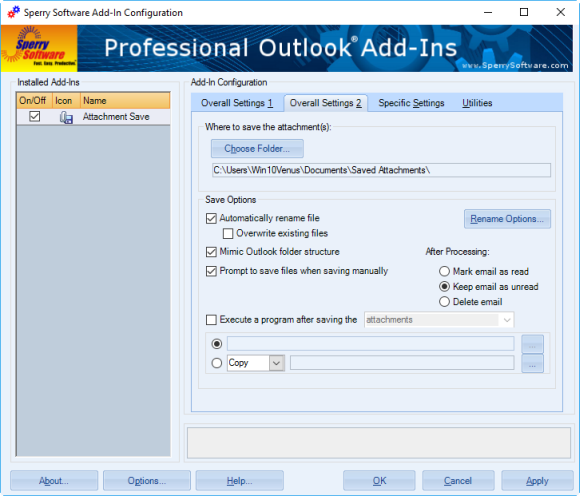Click the About button
This screenshot has width=580, height=496.
click(x=54, y=480)
